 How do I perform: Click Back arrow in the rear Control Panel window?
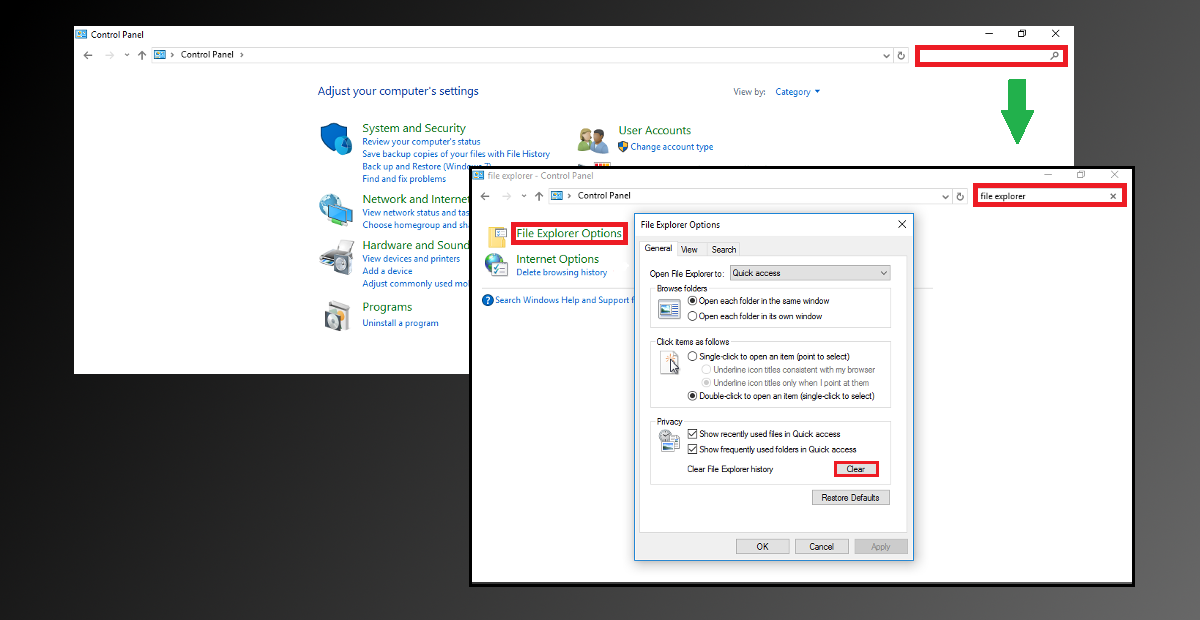click(88, 55)
